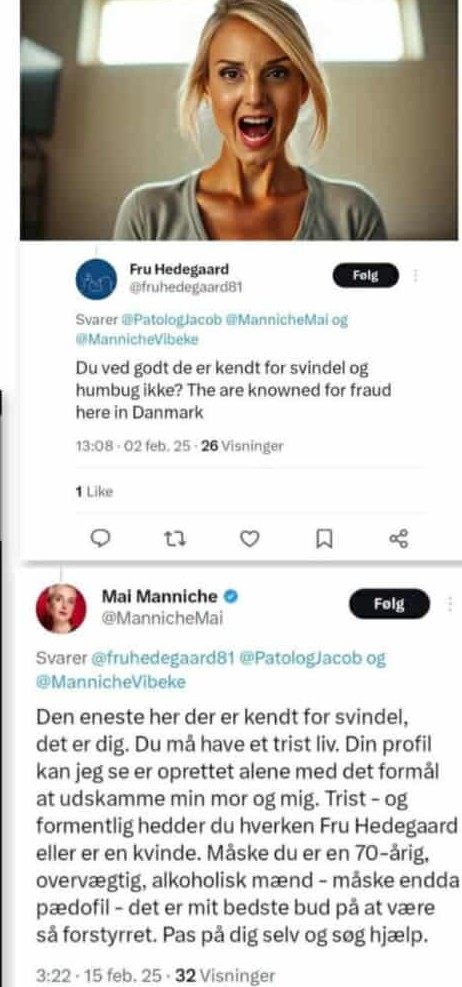Open more options menu on Mai Manniche's tweet

click(449, 604)
